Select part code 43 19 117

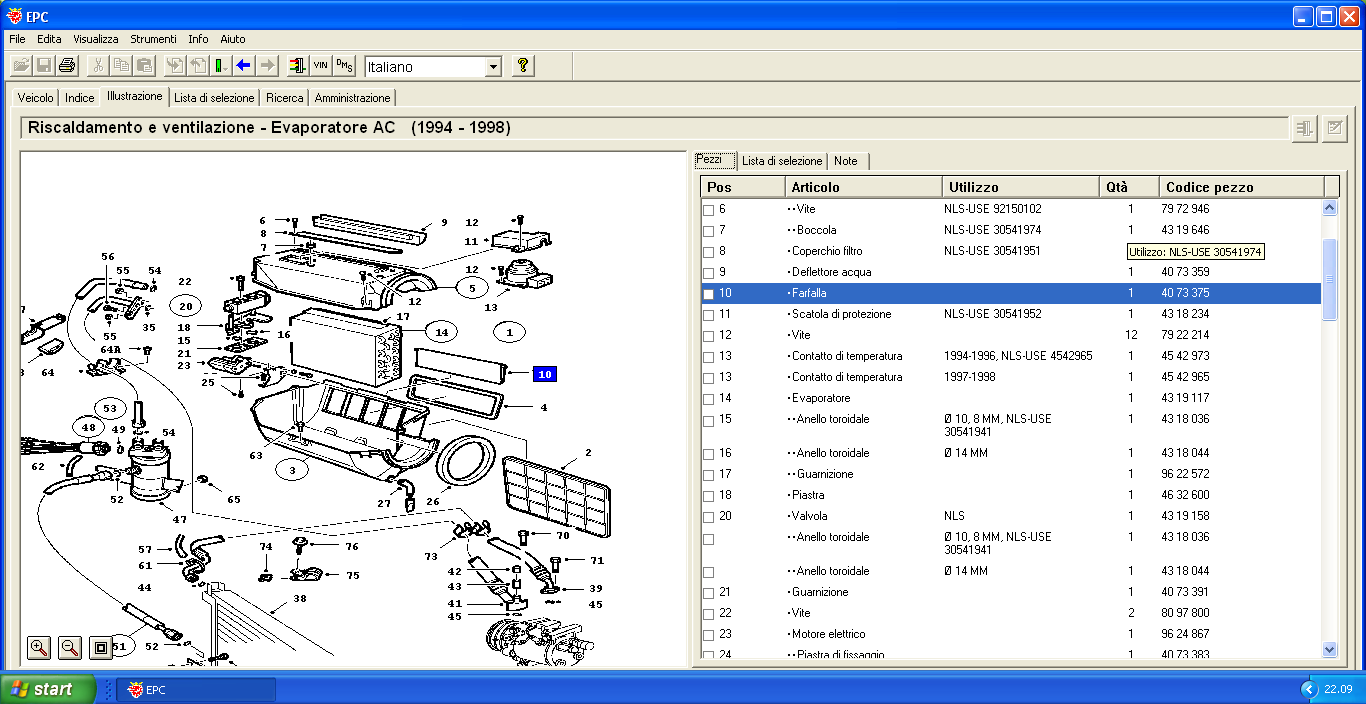pyautogui.click(x=1185, y=399)
